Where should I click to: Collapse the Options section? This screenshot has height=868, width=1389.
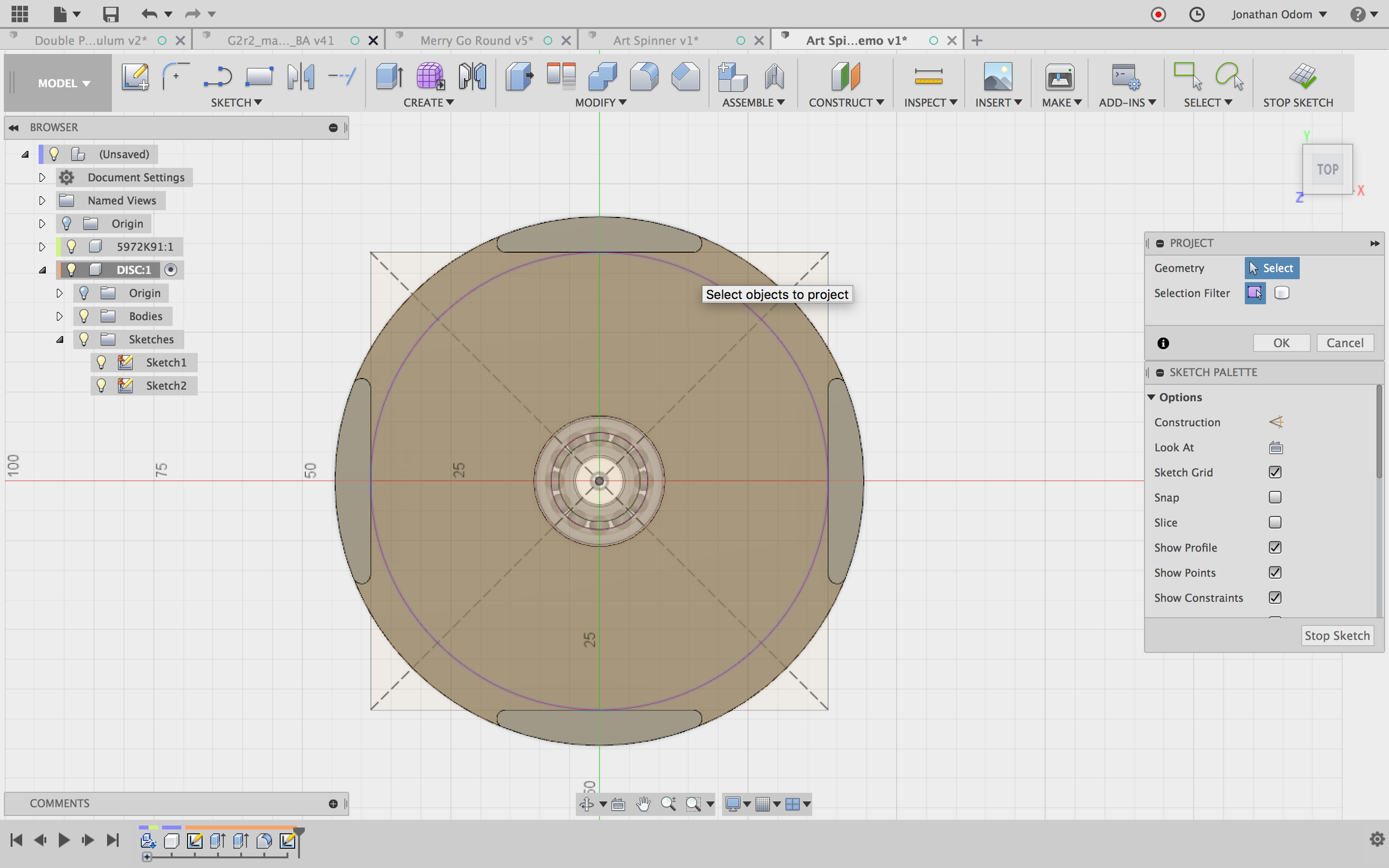click(x=1151, y=397)
